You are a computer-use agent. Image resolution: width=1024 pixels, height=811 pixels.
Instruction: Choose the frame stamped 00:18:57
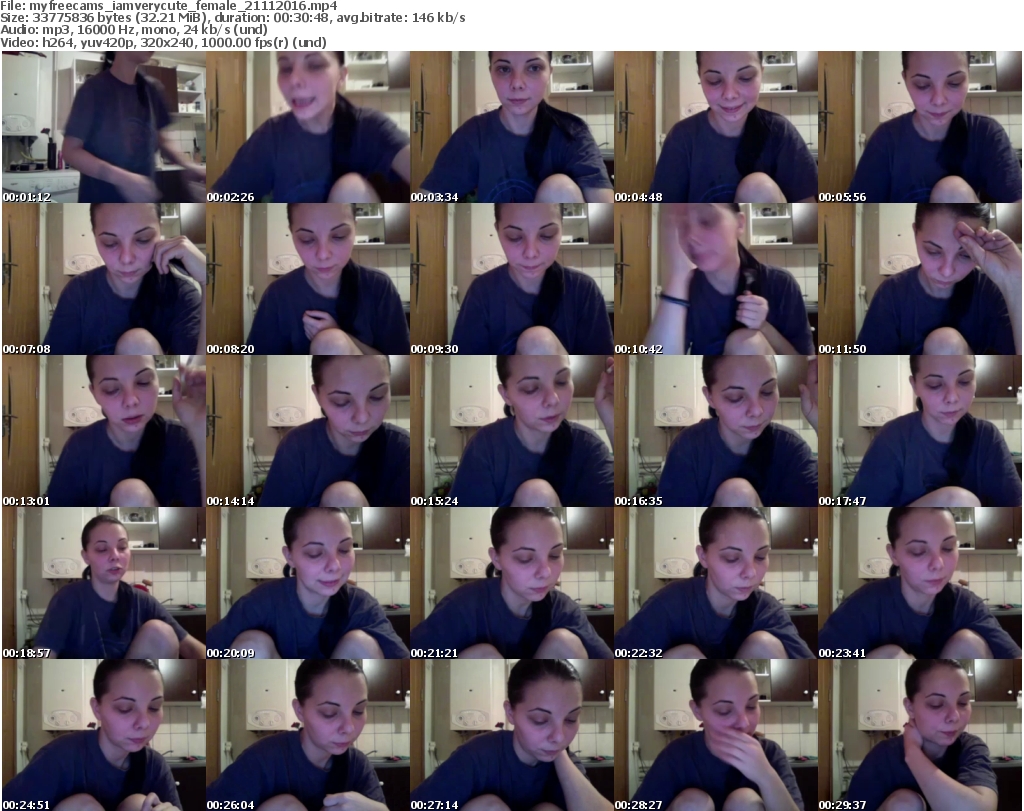(104, 583)
